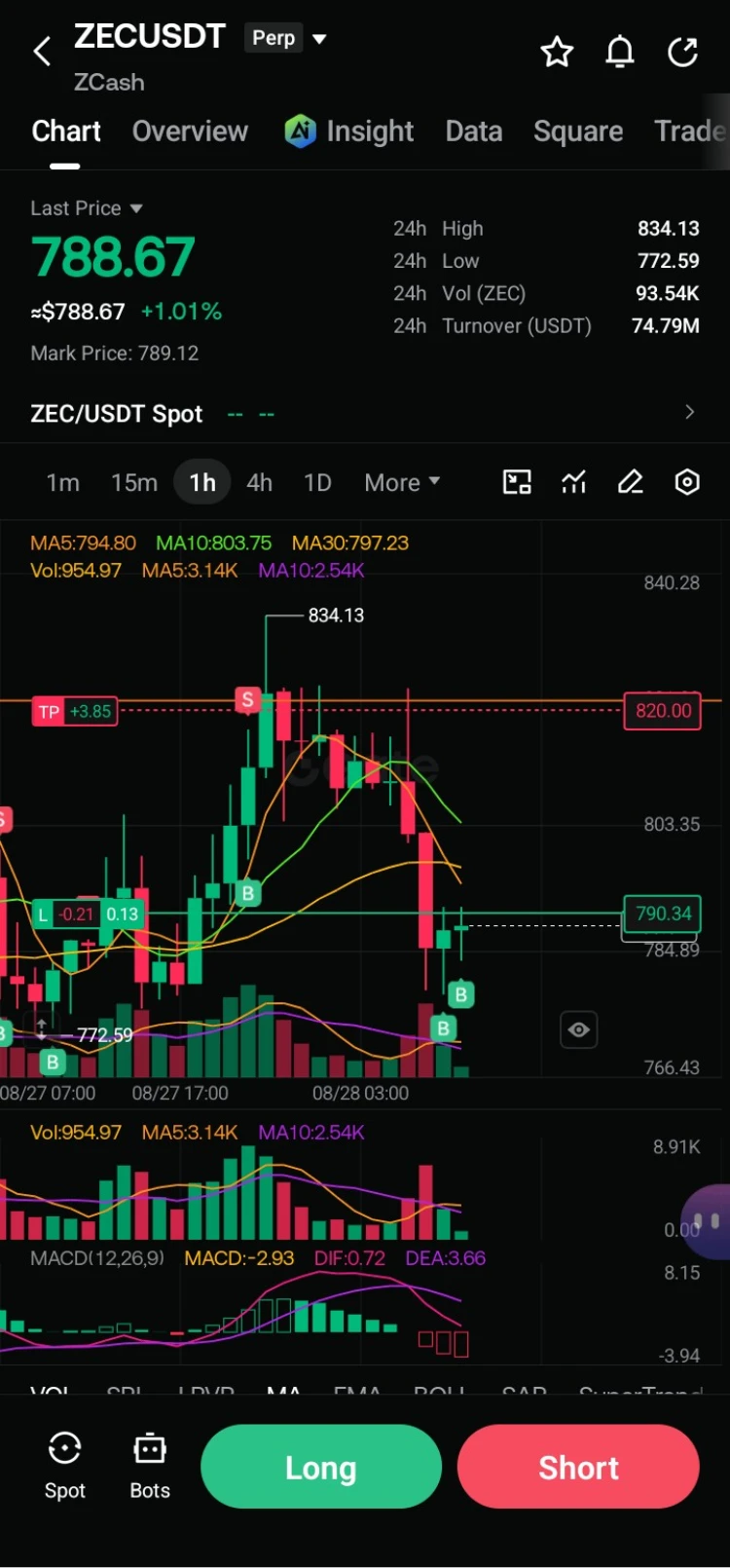Tap the colorful AI icon beside Insight
Image resolution: width=730 pixels, height=1568 pixels.
pos(300,131)
